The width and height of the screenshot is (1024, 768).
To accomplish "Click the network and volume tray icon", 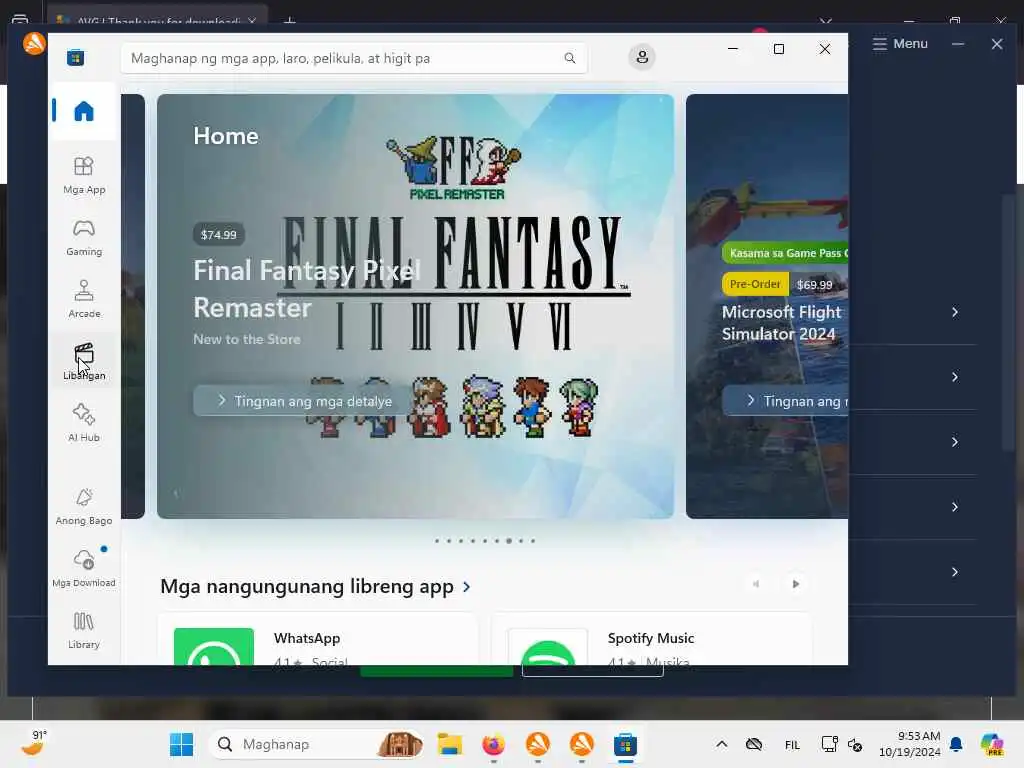I will 842,744.
